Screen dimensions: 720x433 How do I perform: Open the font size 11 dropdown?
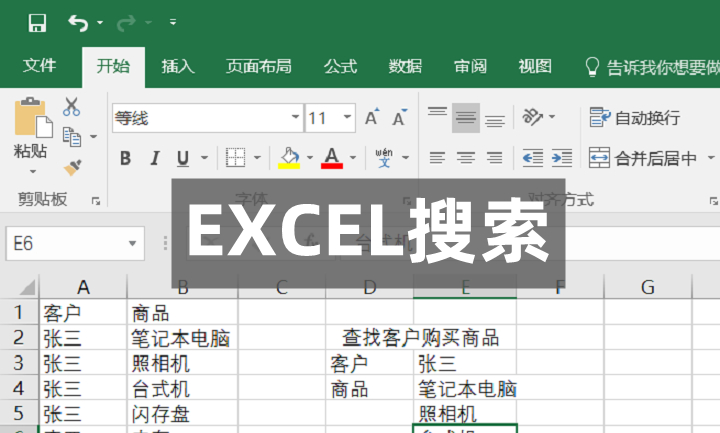point(348,117)
